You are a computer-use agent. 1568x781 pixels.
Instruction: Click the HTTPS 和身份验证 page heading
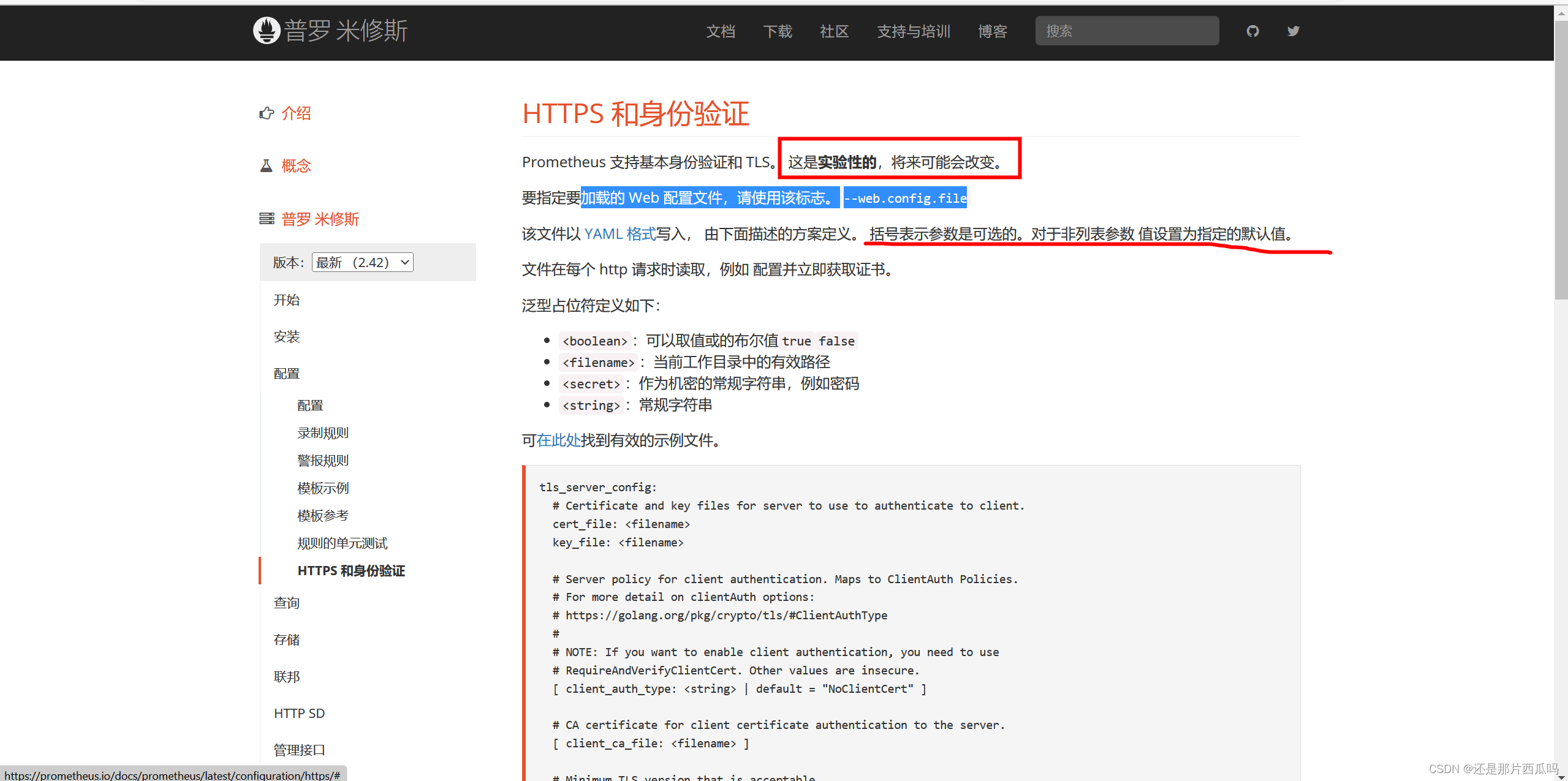point(635,114)
